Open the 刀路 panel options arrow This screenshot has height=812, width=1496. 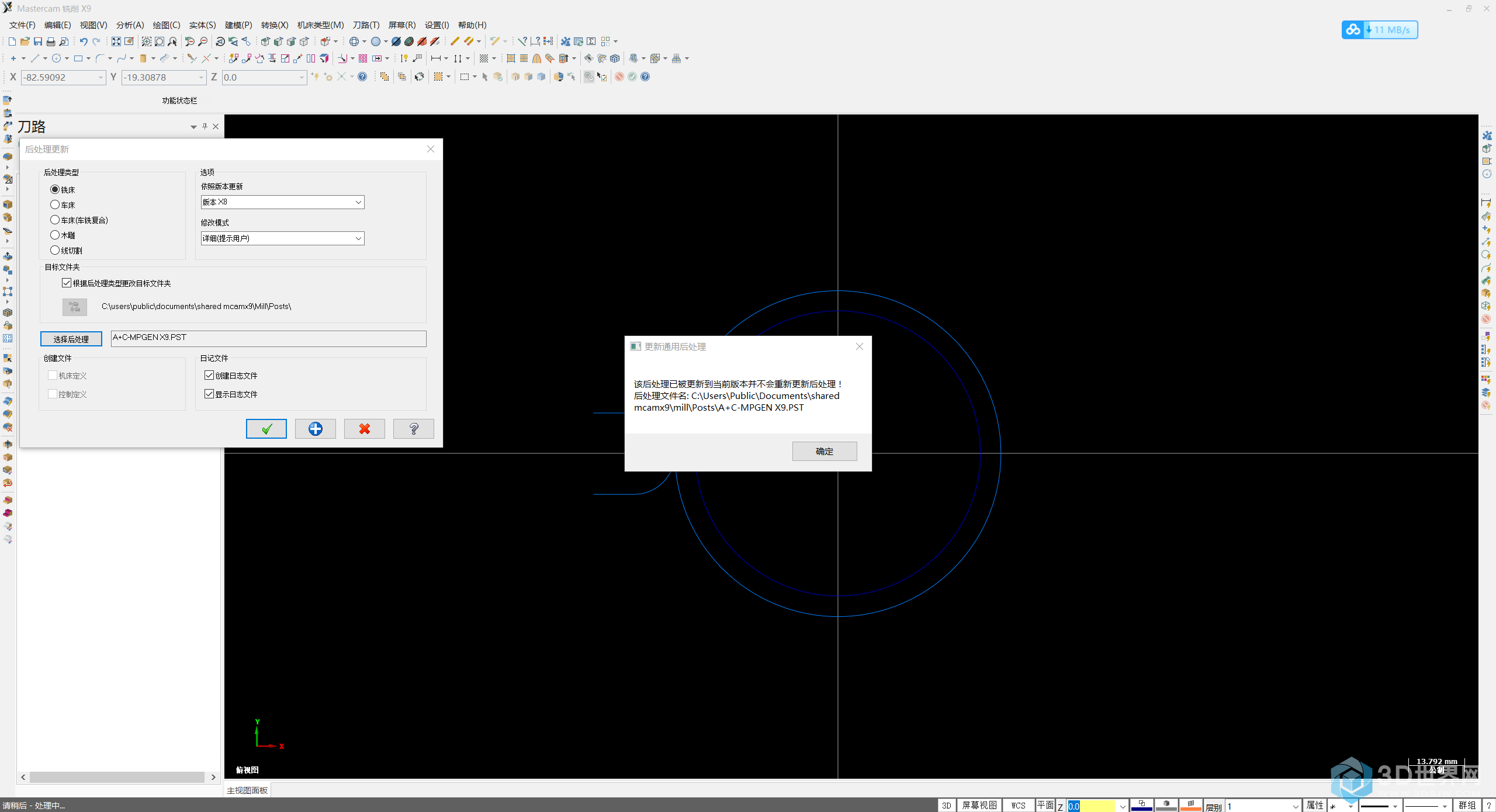[193, 127]
